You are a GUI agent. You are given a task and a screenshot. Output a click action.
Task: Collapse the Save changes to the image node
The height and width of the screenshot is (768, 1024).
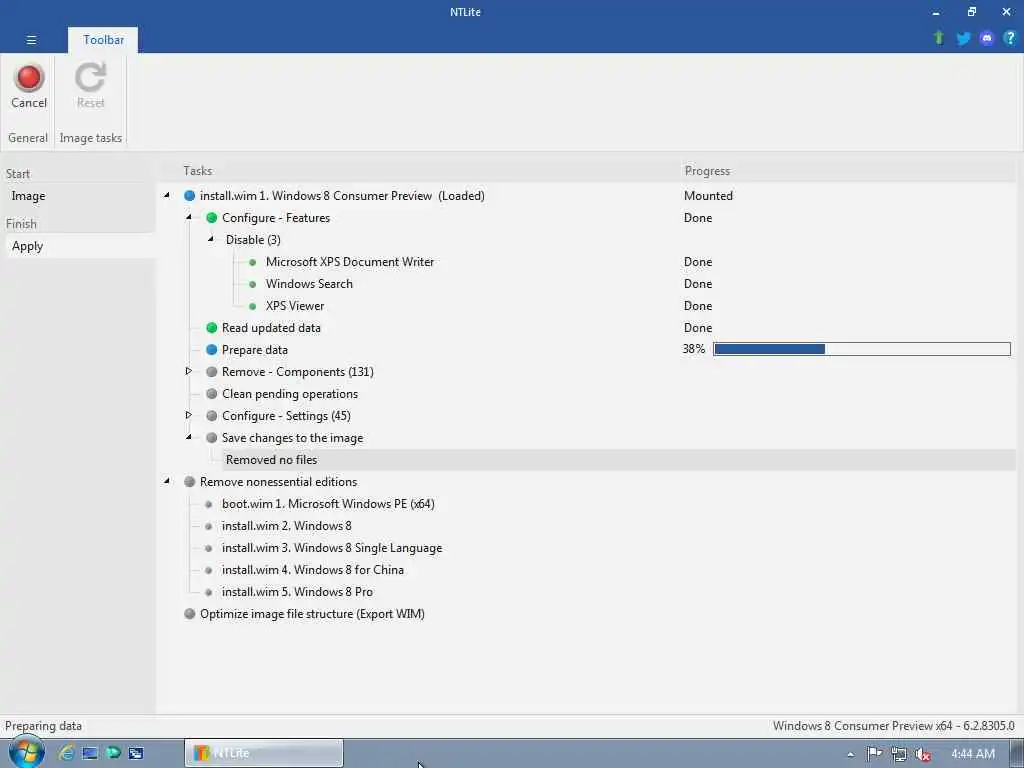[189, 437]
